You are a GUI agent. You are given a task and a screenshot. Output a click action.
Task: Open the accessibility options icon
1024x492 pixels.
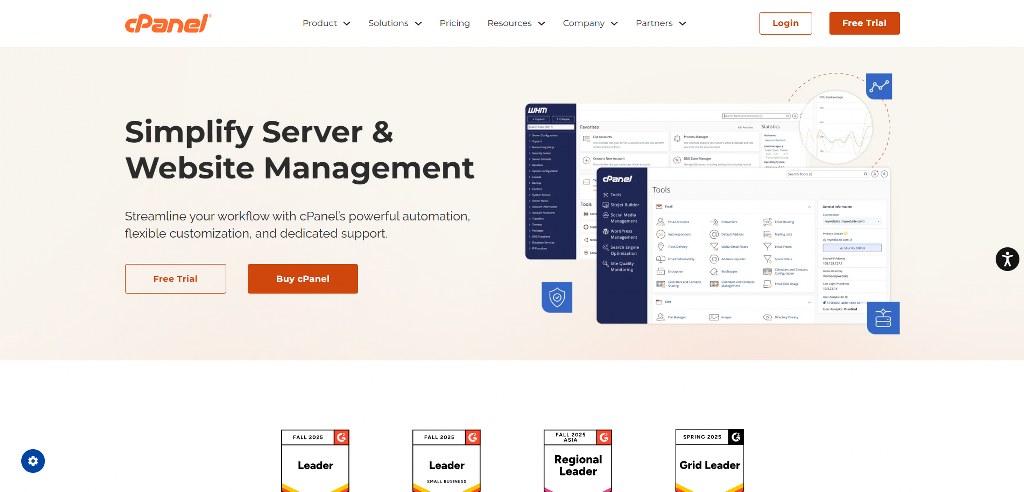pyautogui.click(x=1007, y=259)
